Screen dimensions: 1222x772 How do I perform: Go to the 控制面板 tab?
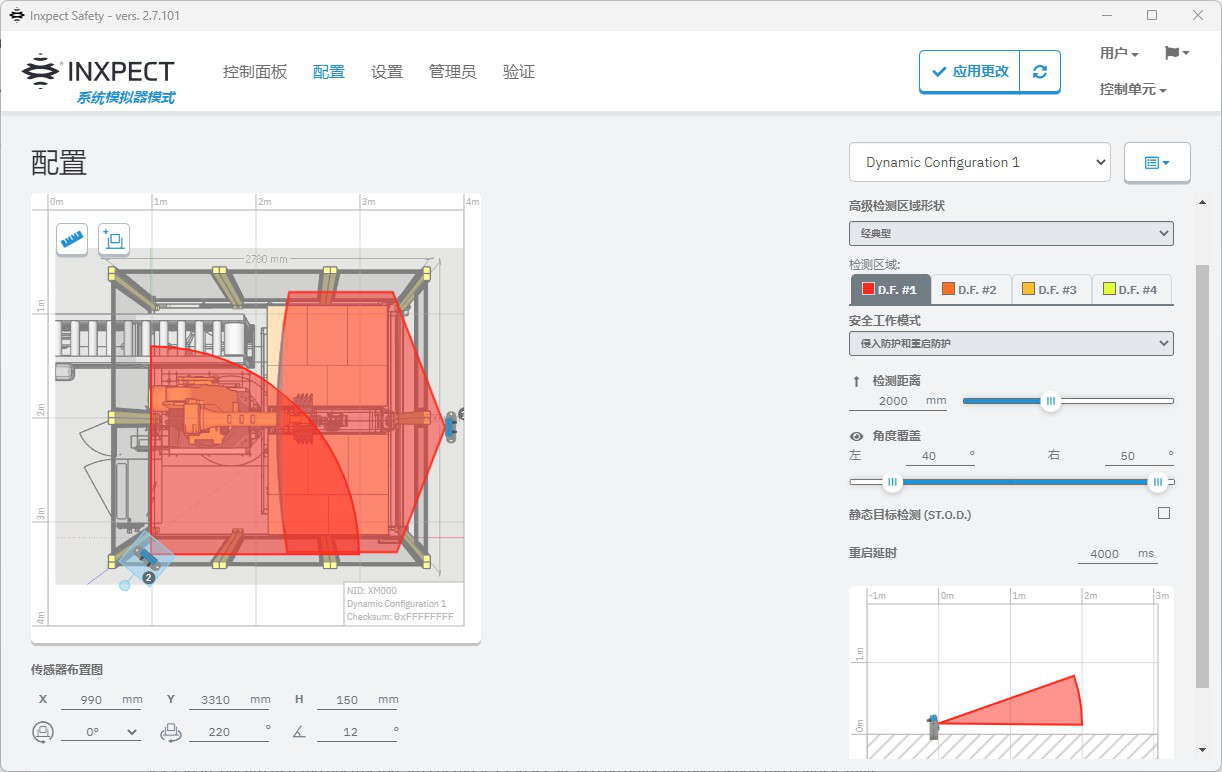(x=255, y=72)
